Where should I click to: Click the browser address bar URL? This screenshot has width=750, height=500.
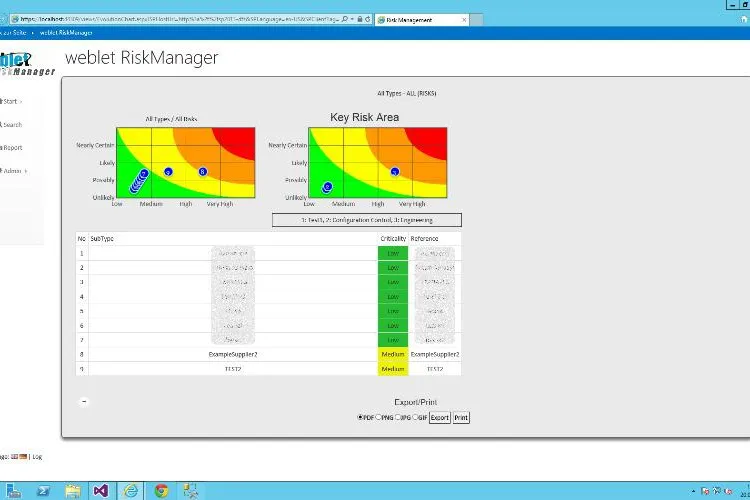(x=179, y=19)
